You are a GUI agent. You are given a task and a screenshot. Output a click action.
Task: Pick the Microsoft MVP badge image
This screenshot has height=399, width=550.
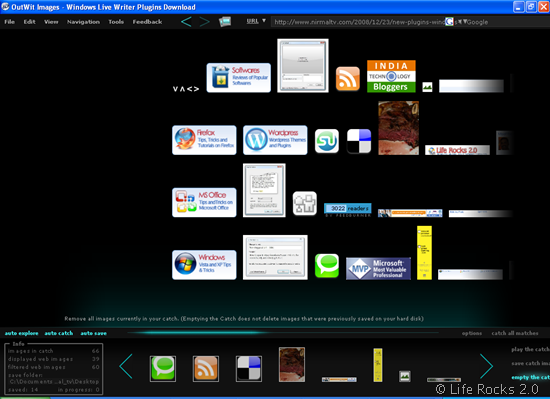[378, 268]
